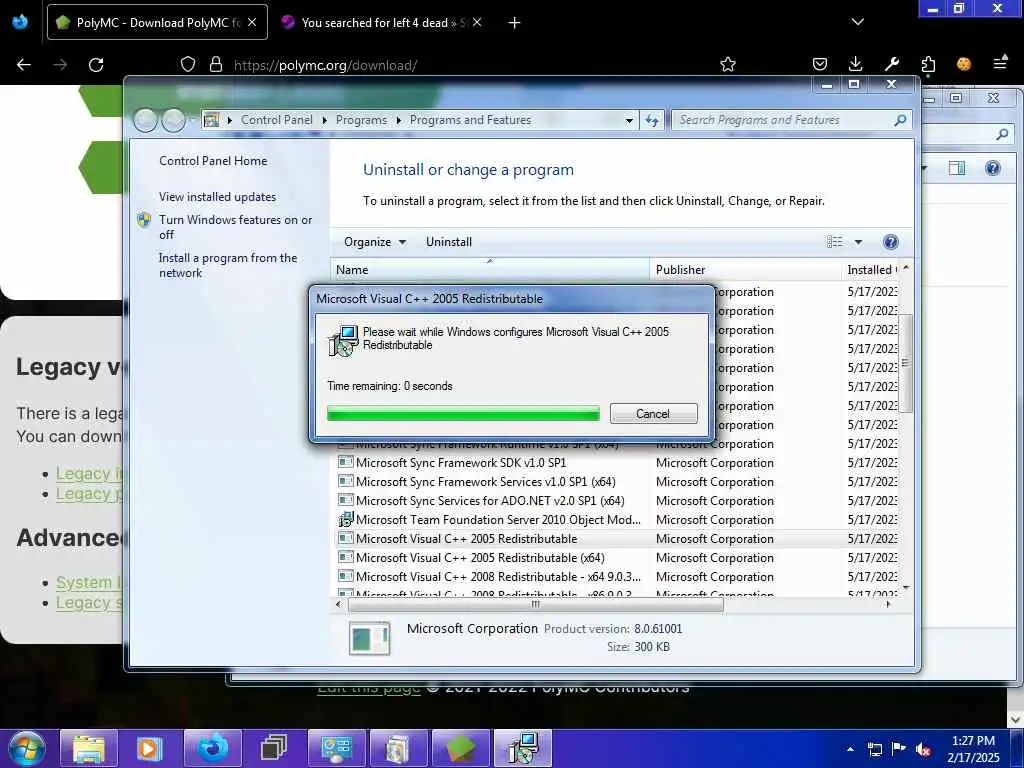Open View installed updates link

pyautogui.click(x=217, y=197)
